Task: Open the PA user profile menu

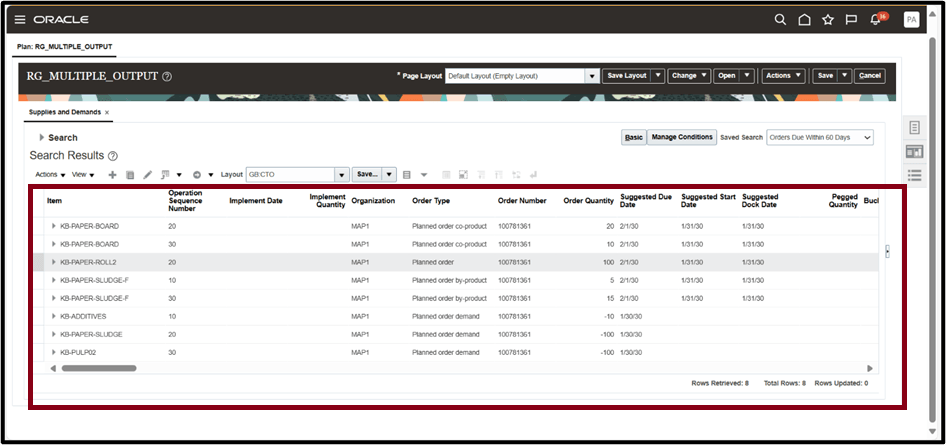Action: pos(911,20)
